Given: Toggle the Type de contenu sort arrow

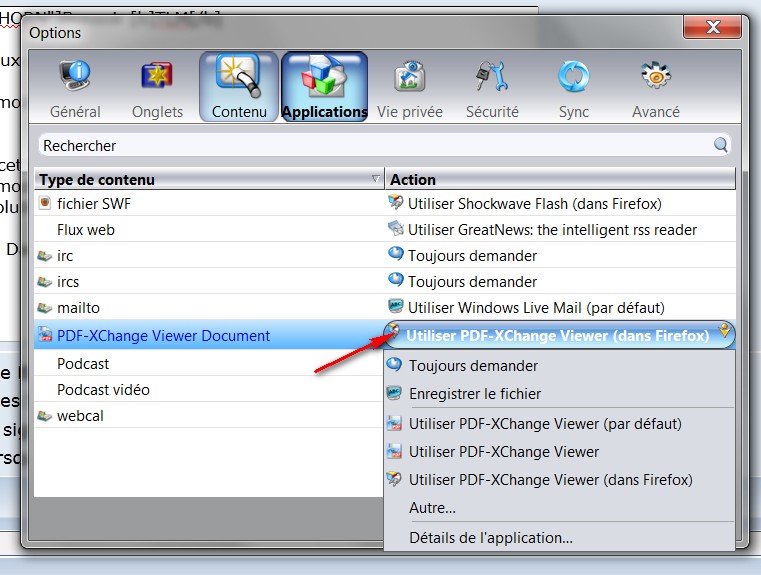Looking at the screenshot, I should pyautogui.click(x=376, y=179).
